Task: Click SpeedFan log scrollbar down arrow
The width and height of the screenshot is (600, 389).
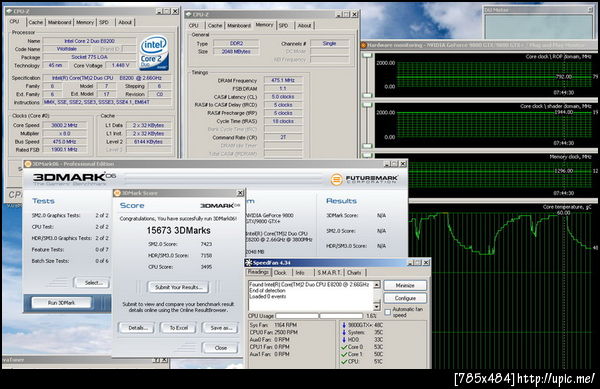Action: 377,307
